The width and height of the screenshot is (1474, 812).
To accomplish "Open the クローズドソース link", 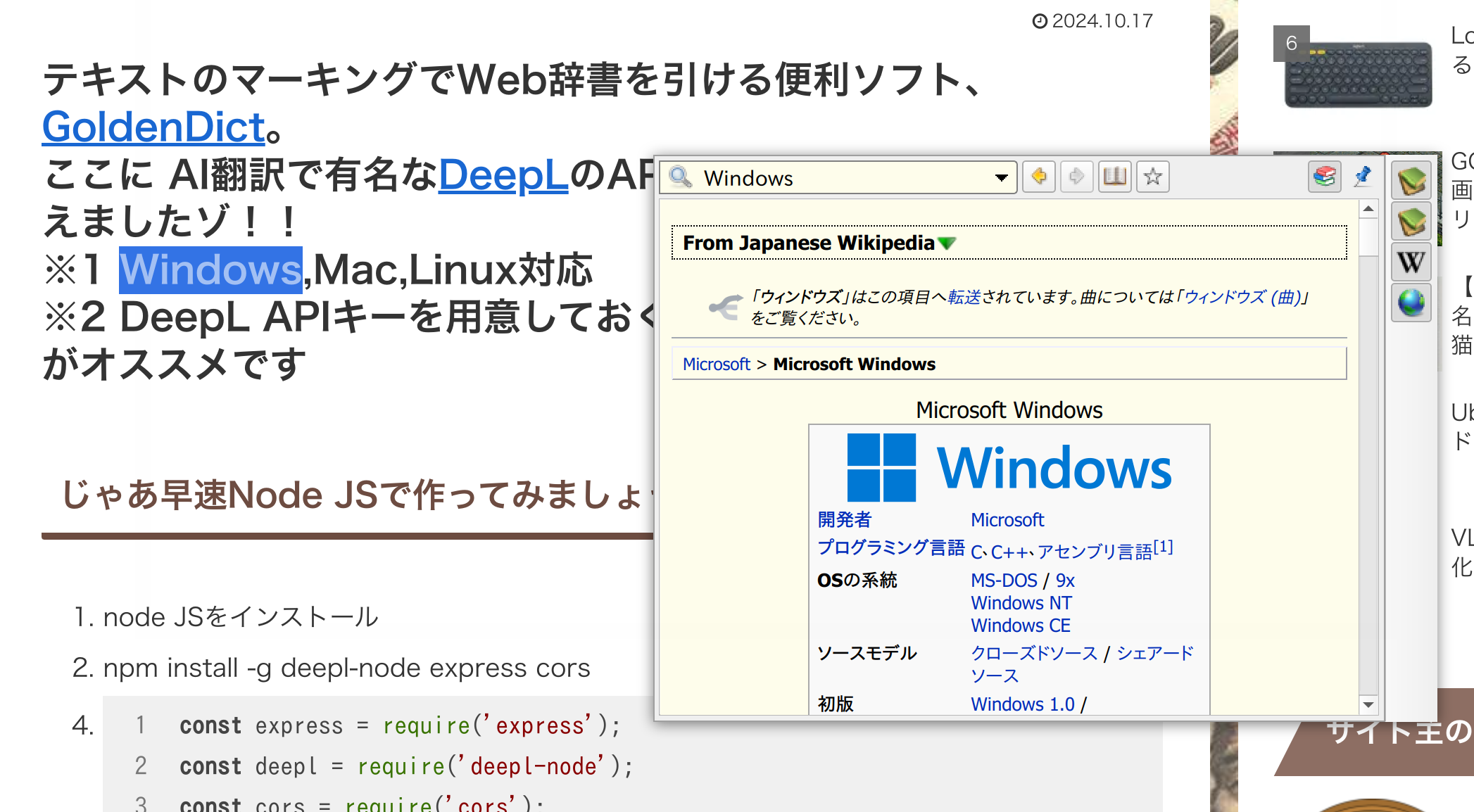I will (x=1034, y=654).
